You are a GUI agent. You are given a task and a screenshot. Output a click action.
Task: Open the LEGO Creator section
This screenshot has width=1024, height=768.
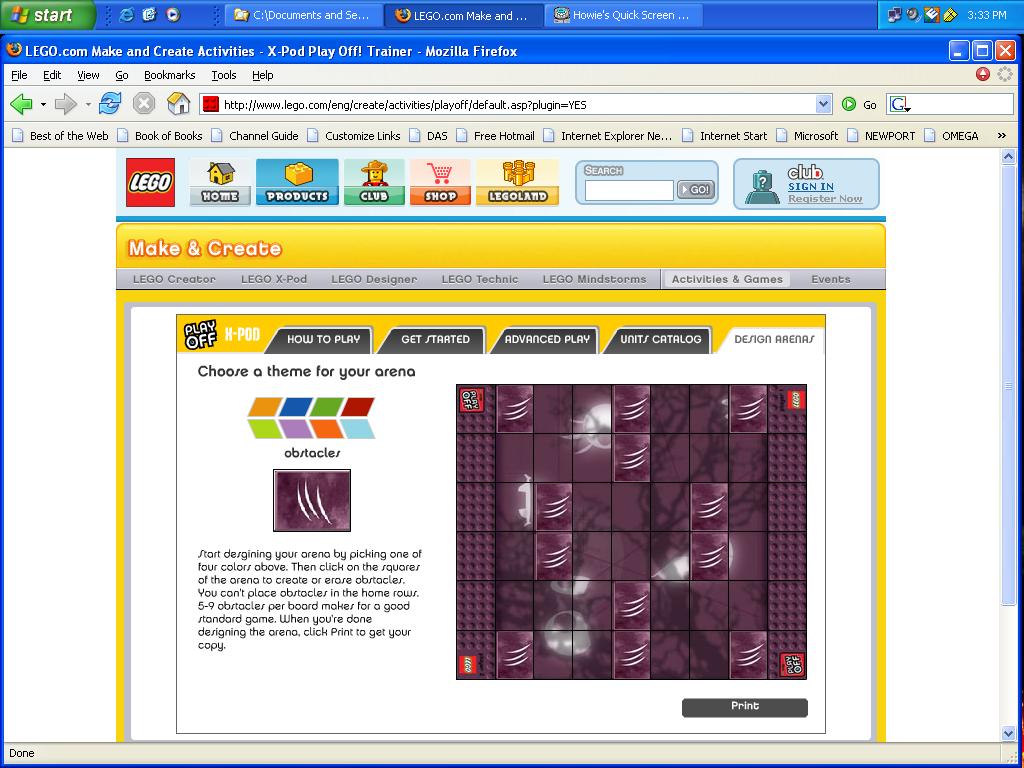pyautogui.click(x=174, y=279)
